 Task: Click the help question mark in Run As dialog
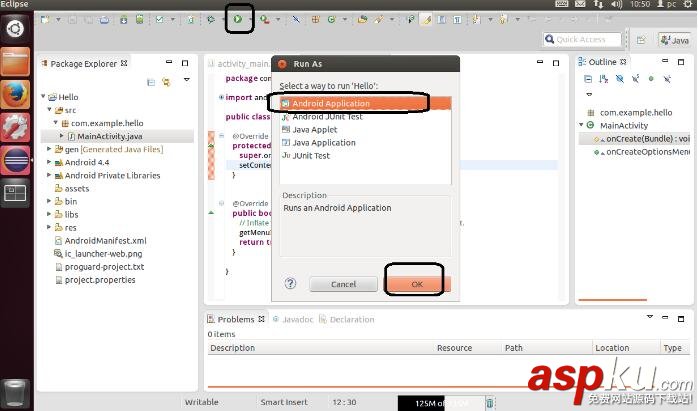[x=290, y=283]
